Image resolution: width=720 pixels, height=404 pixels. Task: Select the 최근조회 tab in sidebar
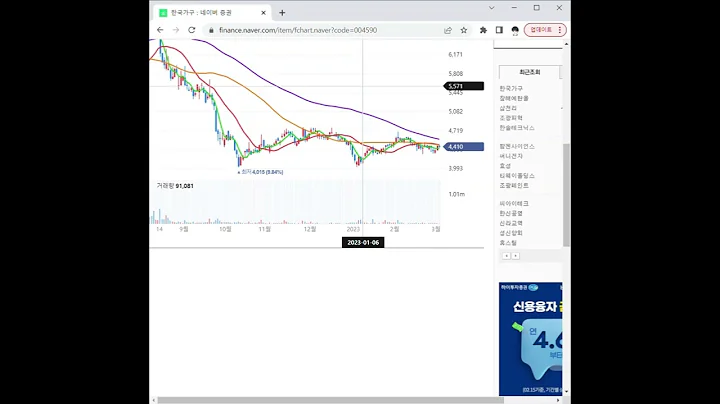coord(529,72)
